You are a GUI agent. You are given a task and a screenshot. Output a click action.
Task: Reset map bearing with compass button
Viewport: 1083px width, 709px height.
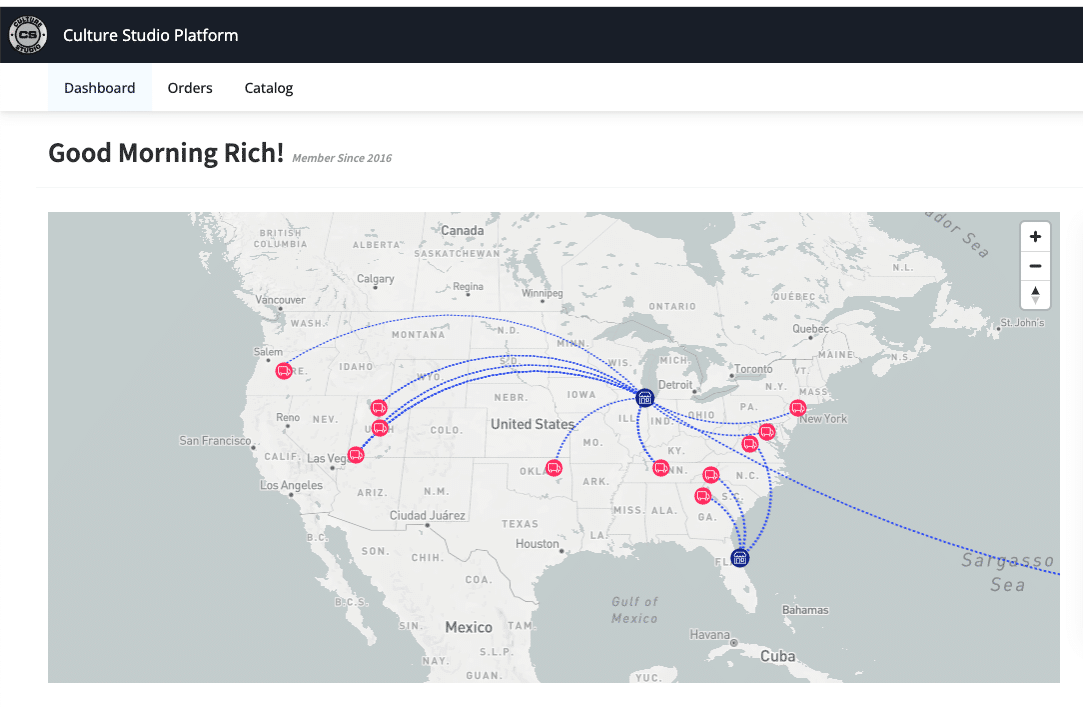[1035, 295]
